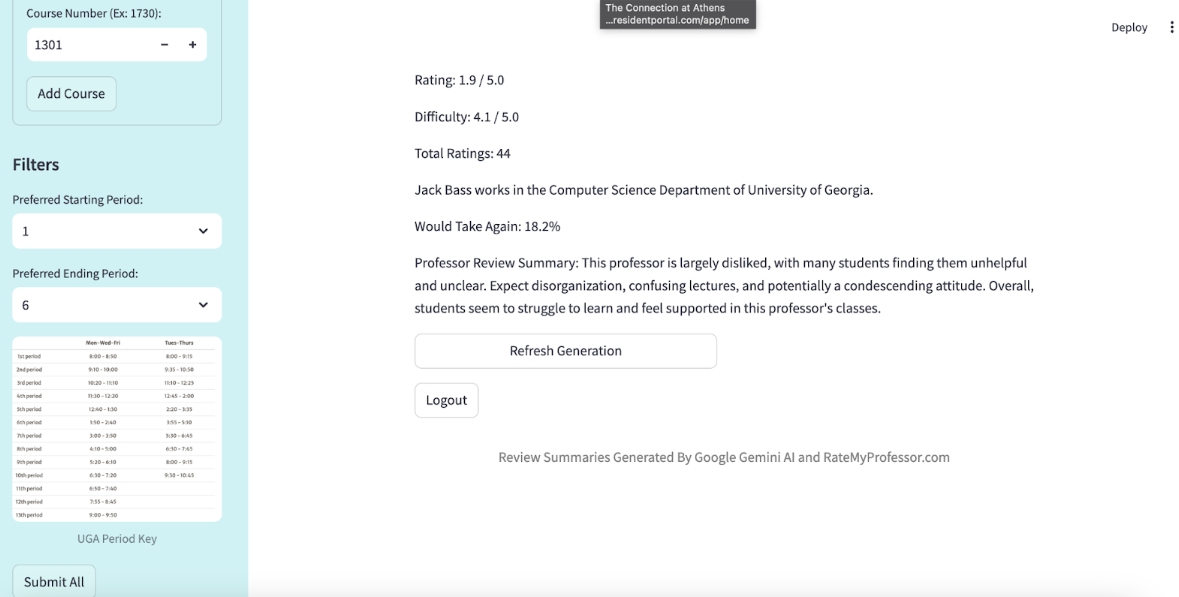Increment course number with plus button
Viewport: 1179px width, 597px height.
(192, 45)
